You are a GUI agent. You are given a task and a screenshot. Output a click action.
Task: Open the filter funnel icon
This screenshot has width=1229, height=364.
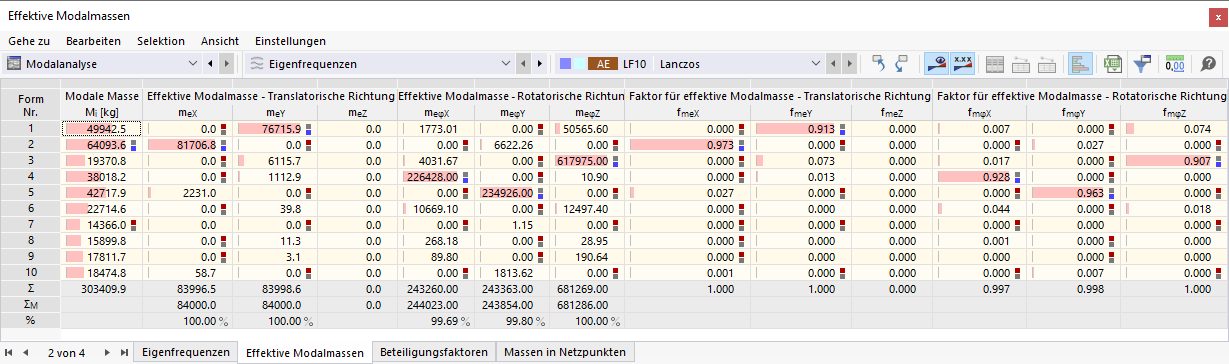(1142, 63)
